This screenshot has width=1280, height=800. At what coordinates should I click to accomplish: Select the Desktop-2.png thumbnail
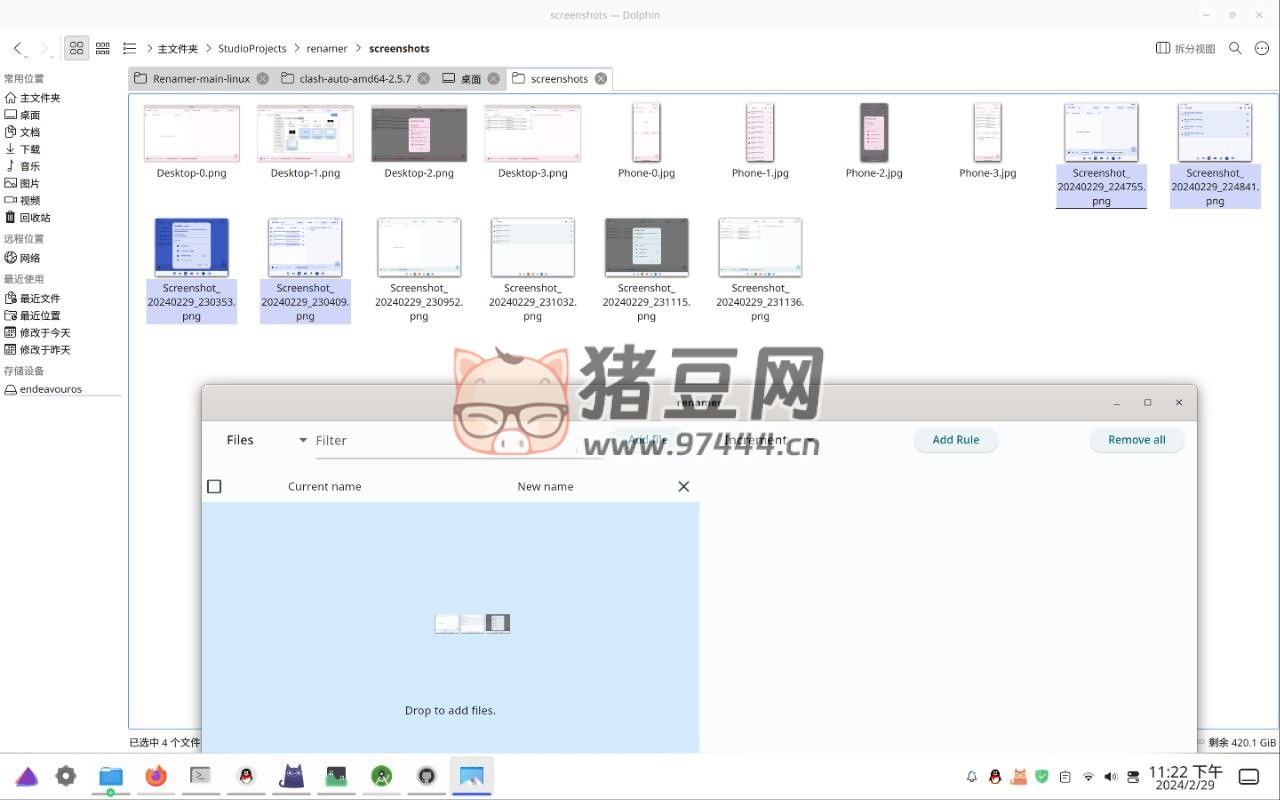coord(419,134)
